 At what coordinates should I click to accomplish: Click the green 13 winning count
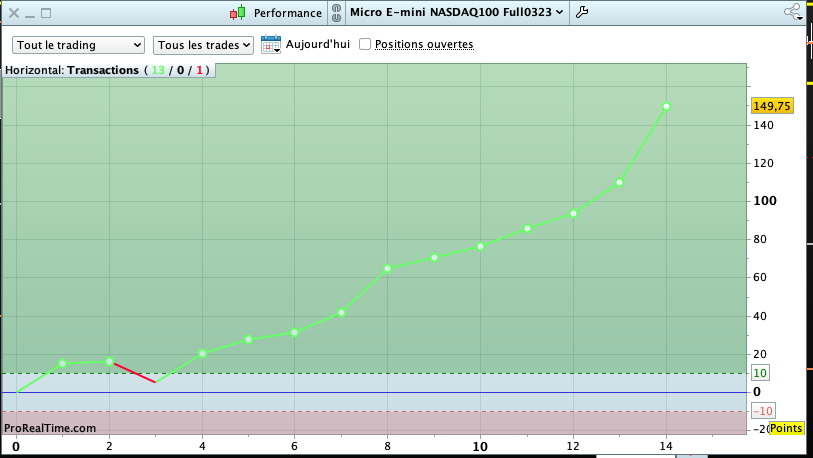158,70
